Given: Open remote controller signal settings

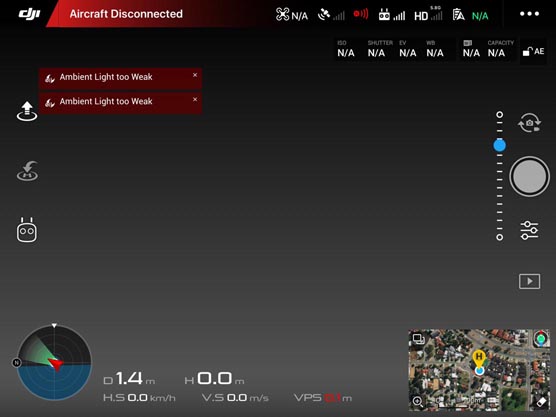Looking at the screenshot, I should tap(391, 15).
